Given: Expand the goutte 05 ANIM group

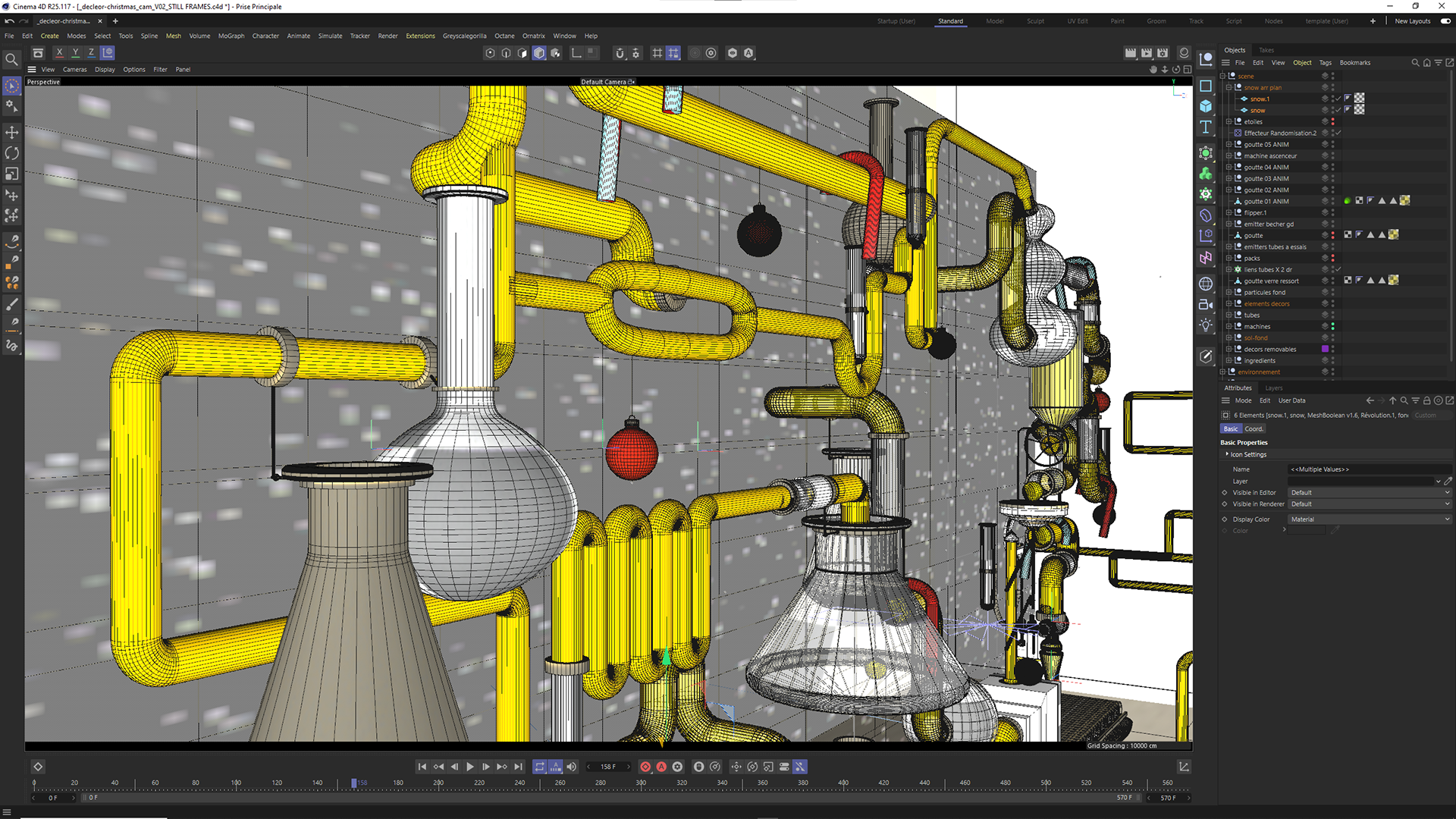Looking at the screenshot, I should (1228, 145).
